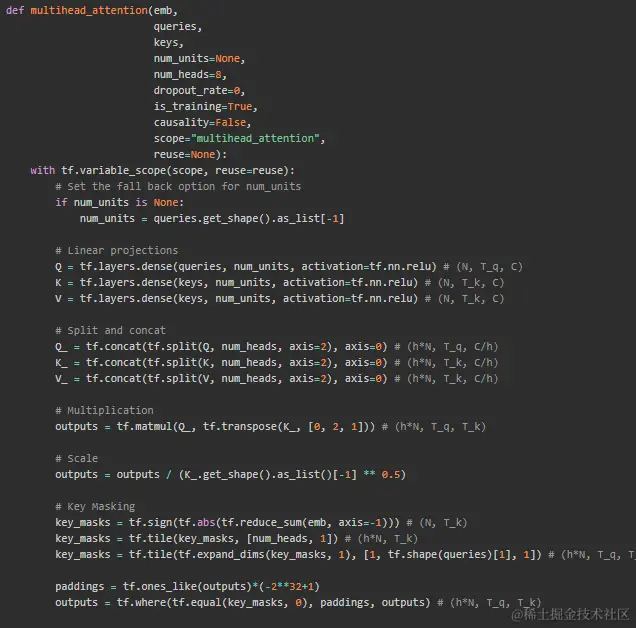636x628 pixels.
Task: Click the V_ = tf.concat line
Action: point(277,379)
